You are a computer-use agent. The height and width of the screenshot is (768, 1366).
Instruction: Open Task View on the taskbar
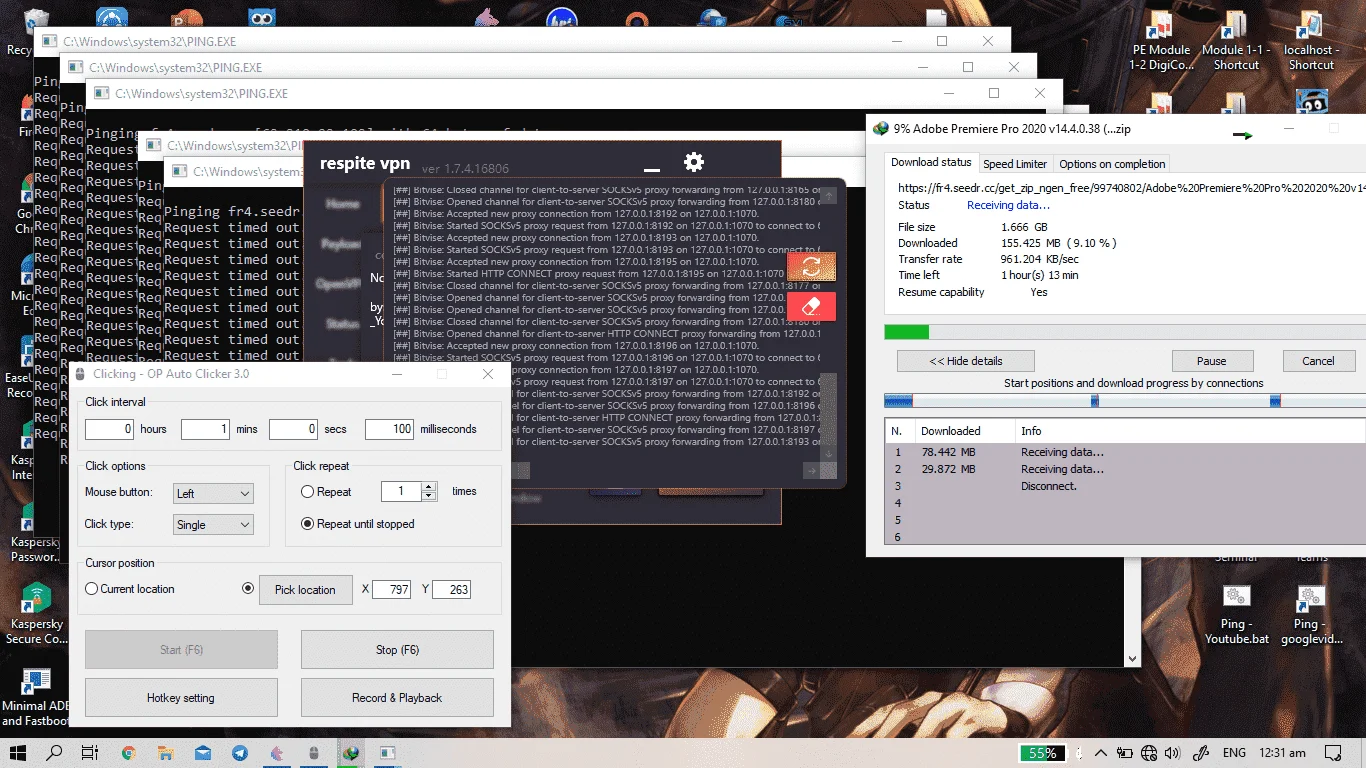pyautogui.click(x=90, y=752)
